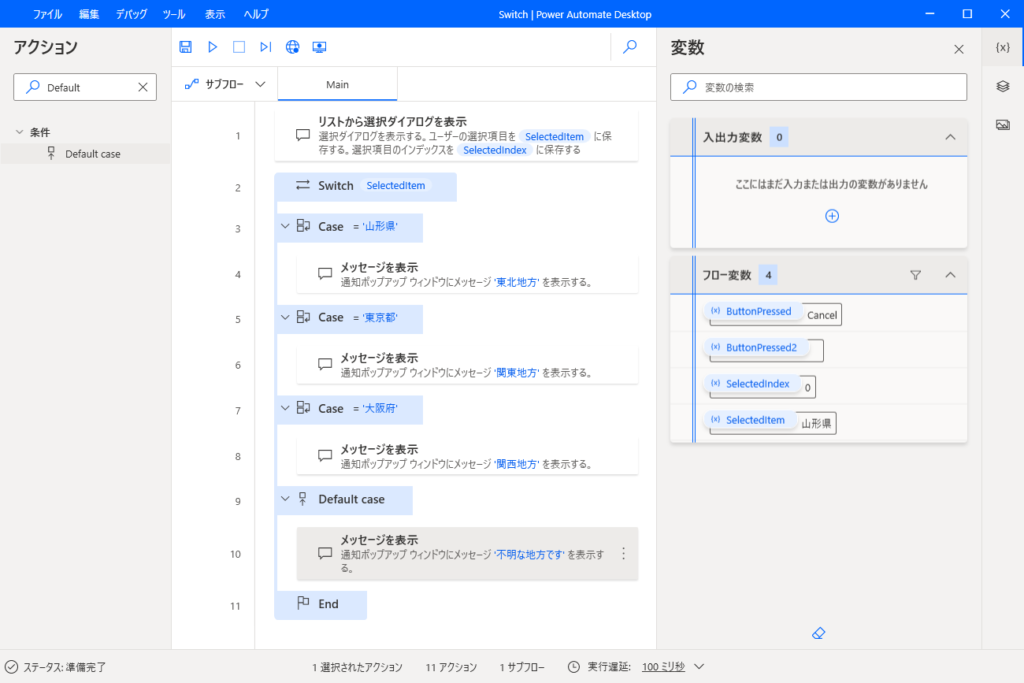Collapse the Default case block

tap(285, 499)
